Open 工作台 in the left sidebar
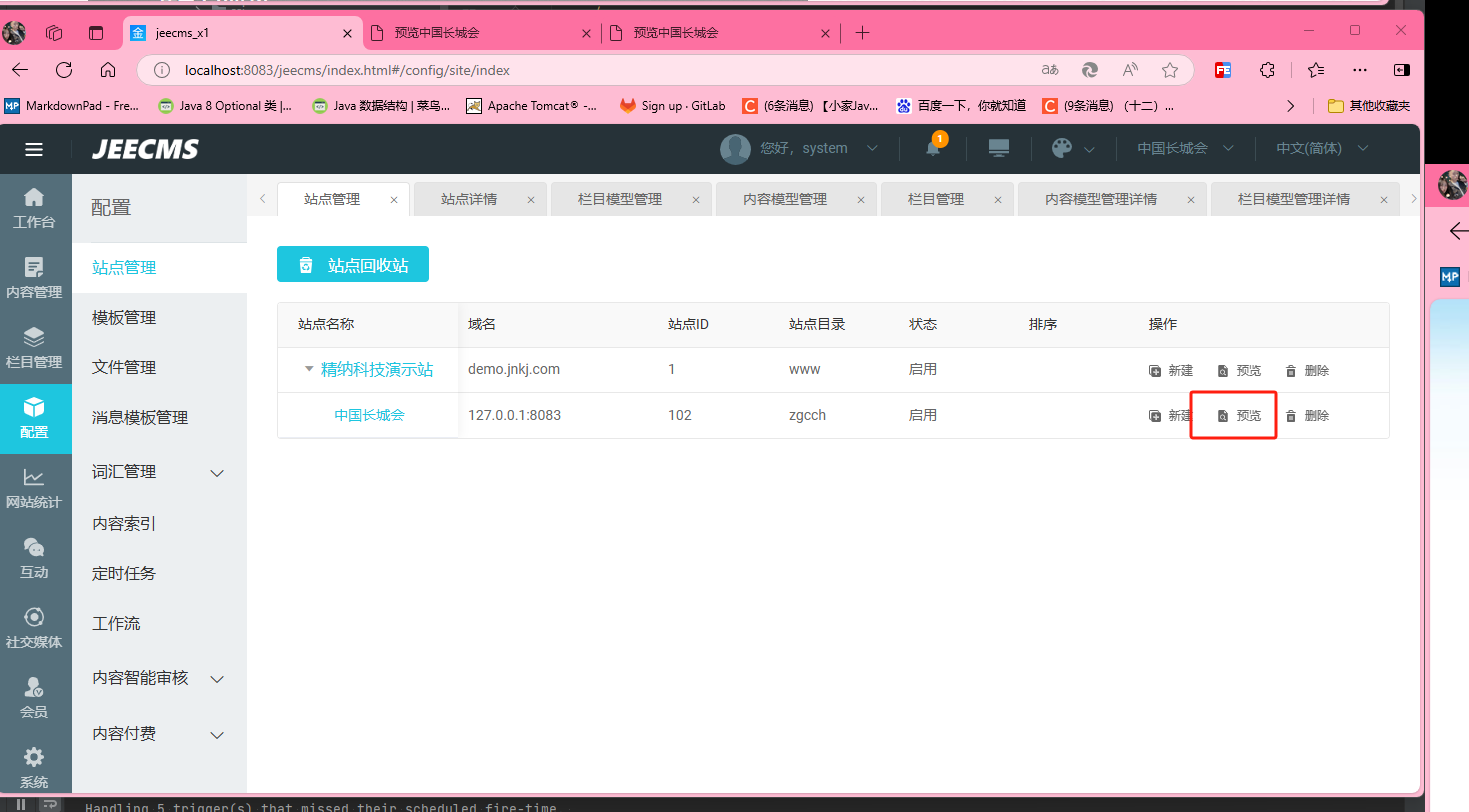1469x812 pixels. [34, 207]
